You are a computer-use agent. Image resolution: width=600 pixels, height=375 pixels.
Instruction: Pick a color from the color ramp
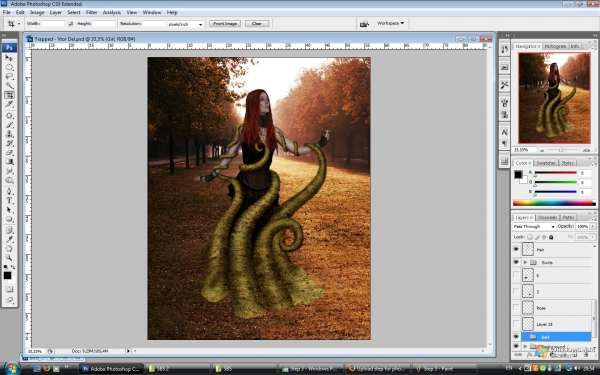[554, 203]
